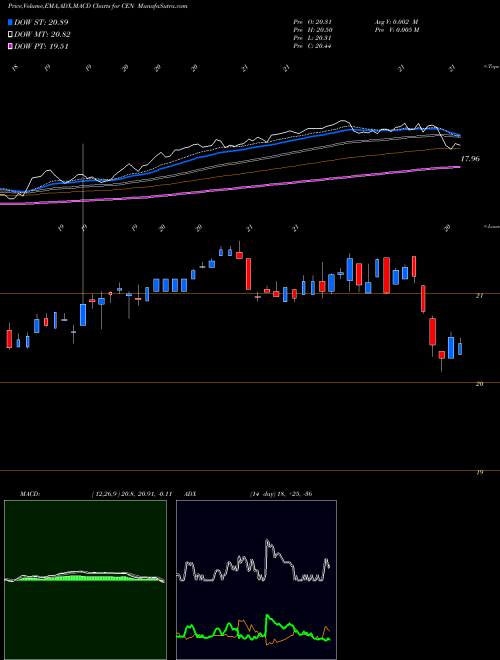Click the MACD: panel heading
Screen dimensions: 500x660
[30, 494]
